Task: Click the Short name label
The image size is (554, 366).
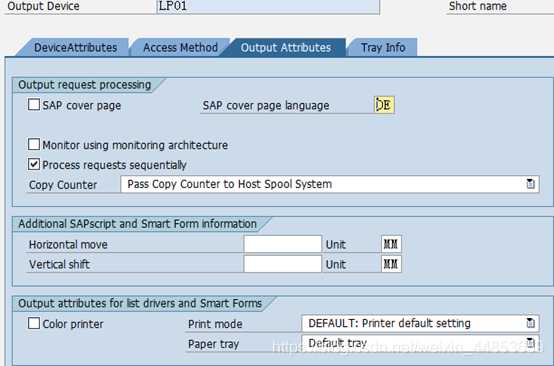Action: (x=477, y=6)
